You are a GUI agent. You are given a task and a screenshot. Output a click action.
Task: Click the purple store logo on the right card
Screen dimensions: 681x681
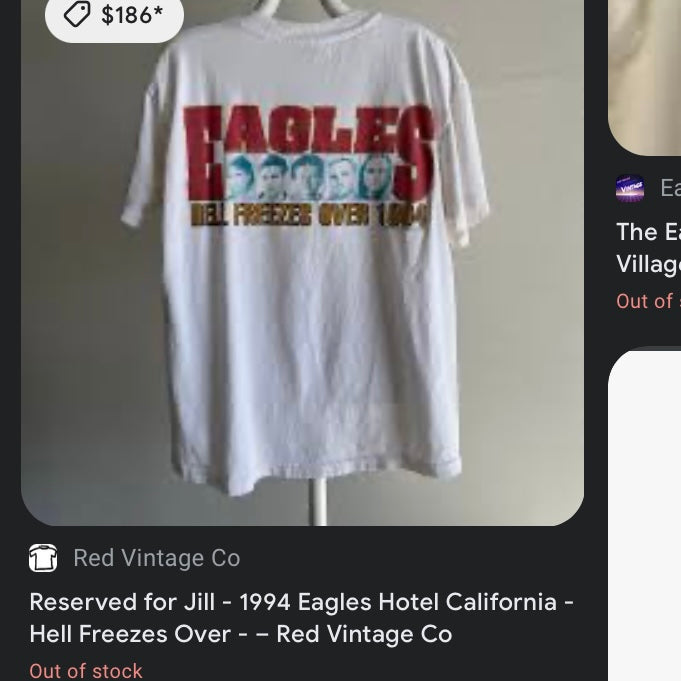point(630,188)
